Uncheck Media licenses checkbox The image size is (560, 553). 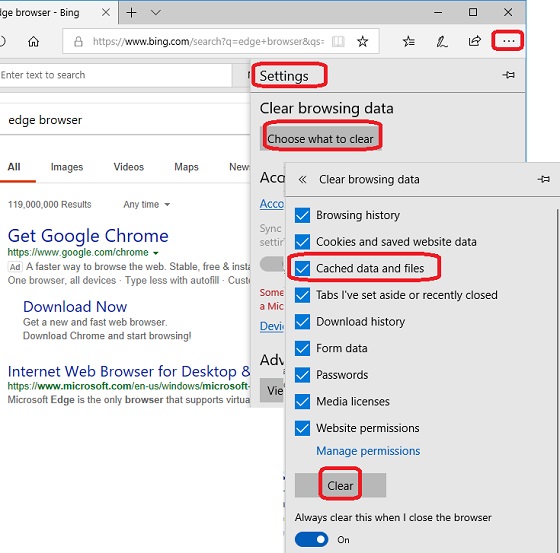point(302,402)
